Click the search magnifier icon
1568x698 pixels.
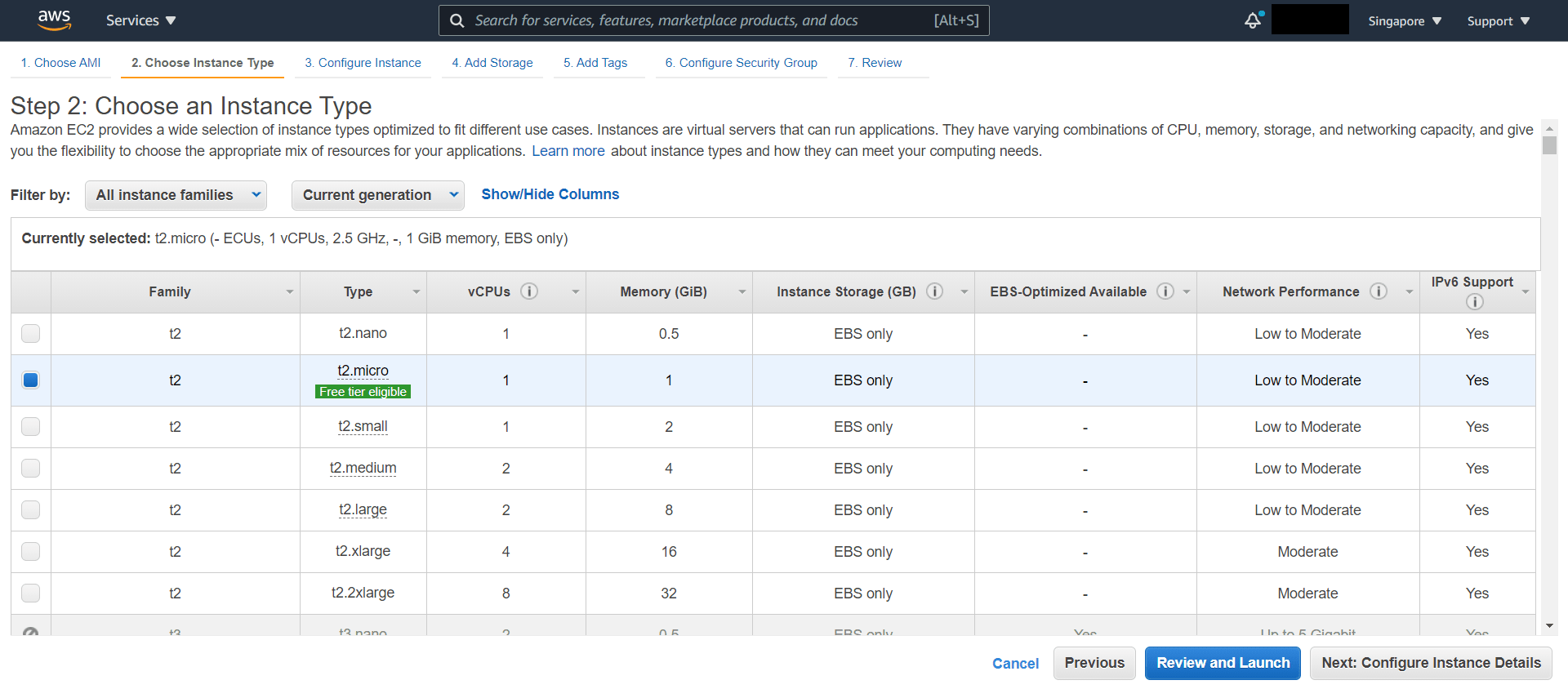457,20
